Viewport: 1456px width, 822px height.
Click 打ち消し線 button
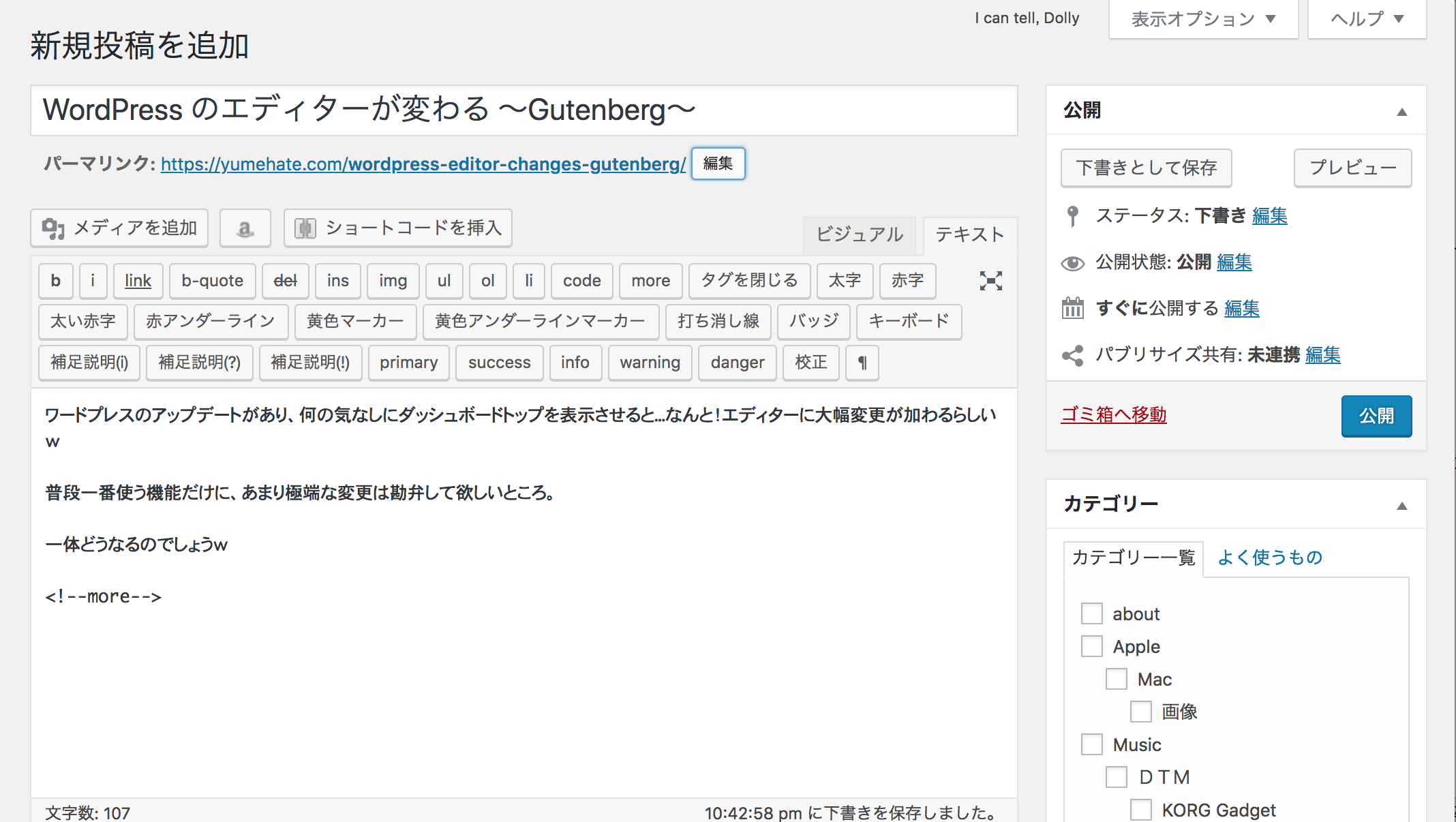click(x=718, y=322)
